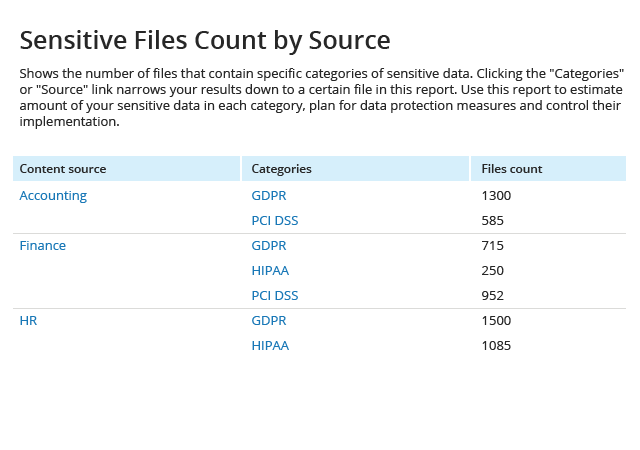This screenshot has width=640, height=450.
Task: Select HIPAA category with 250 files
Action: 270,270
